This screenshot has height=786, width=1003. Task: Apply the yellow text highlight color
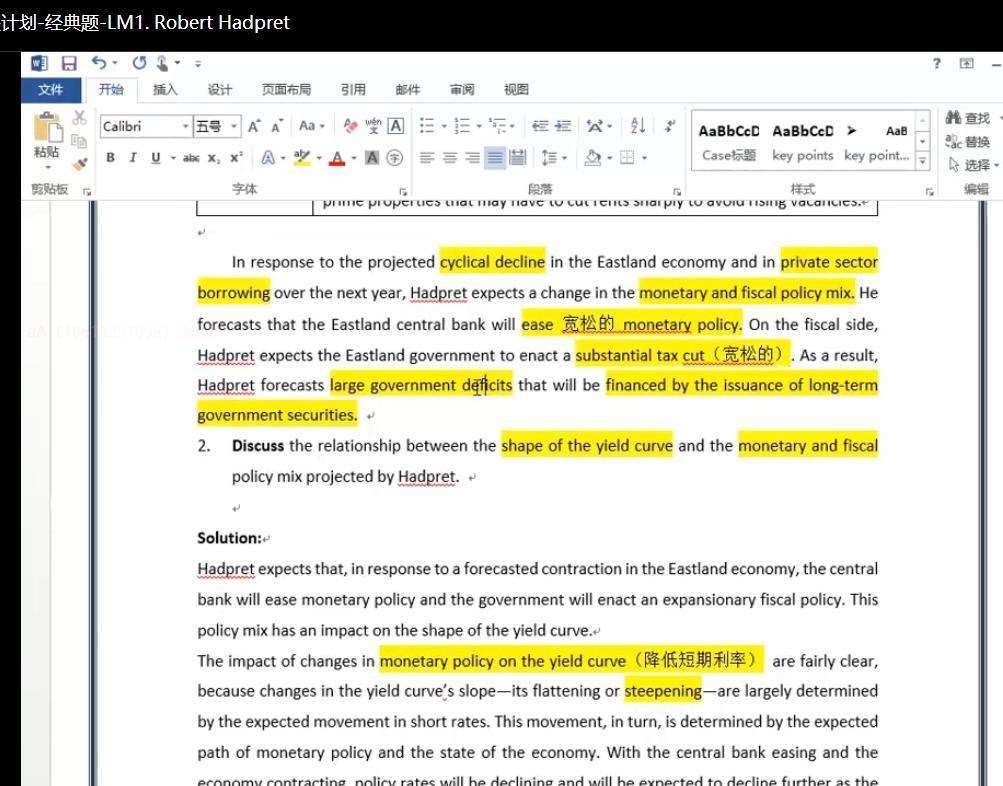301,158
